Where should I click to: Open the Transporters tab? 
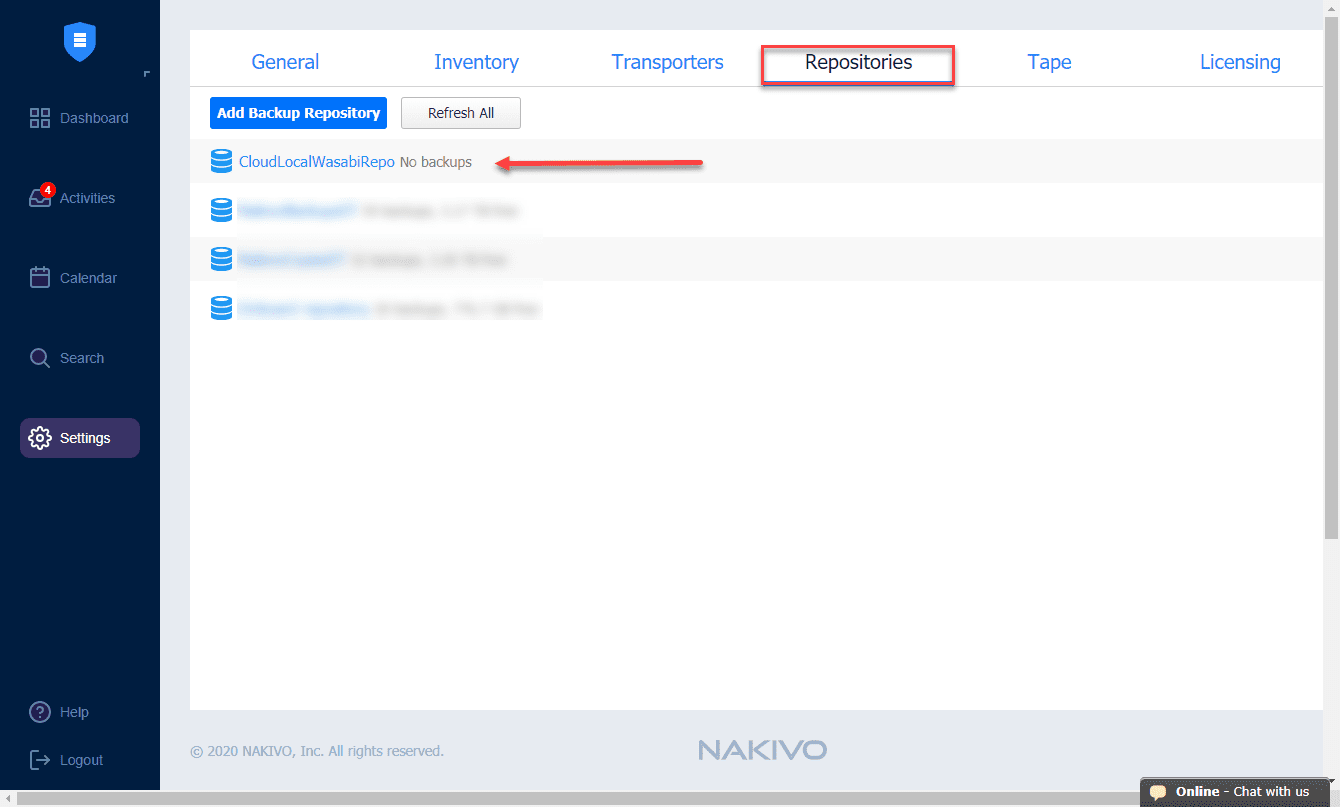[667, 62]
